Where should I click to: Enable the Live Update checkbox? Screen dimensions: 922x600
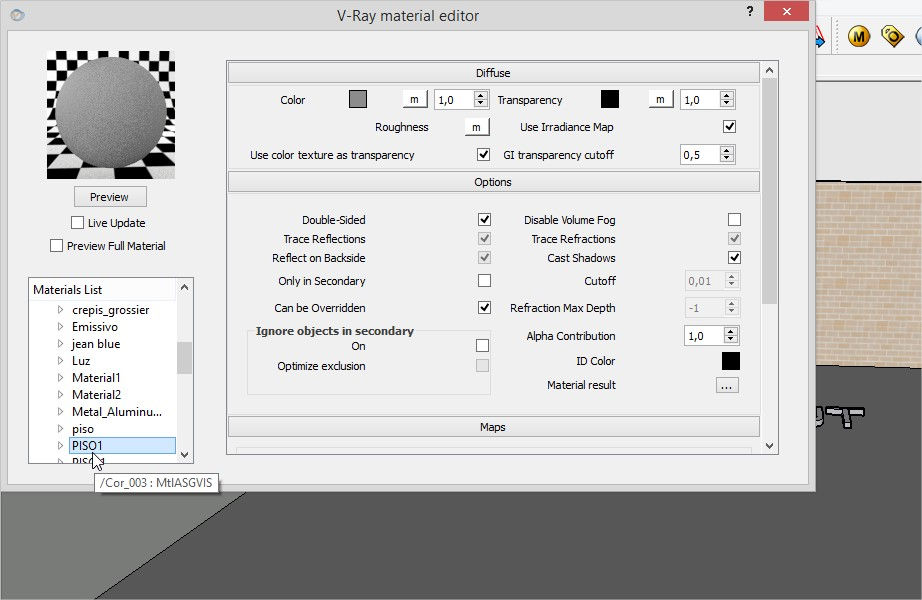(77, 222)
